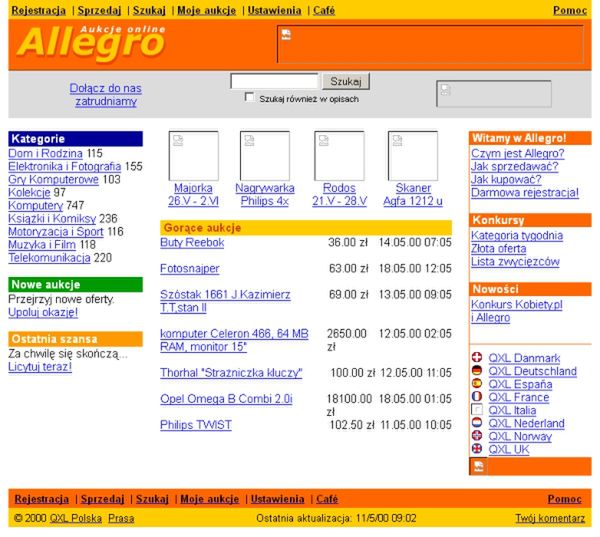Open the Gry Komputerowe category
The height and width of the screenshot is (537, 600).
(54, 180)
